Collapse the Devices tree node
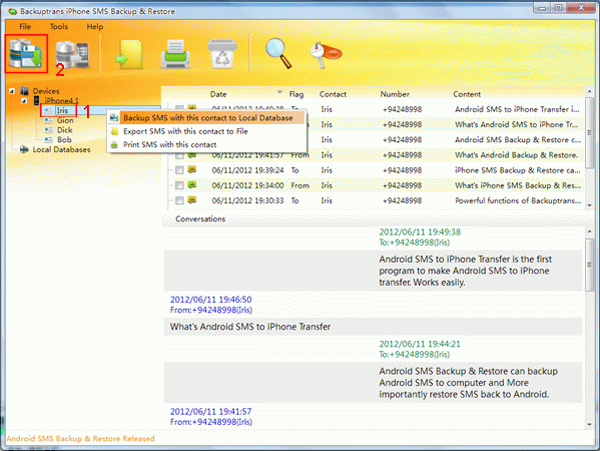The width and height of the screenshot is (600, 451). [12, 91]
